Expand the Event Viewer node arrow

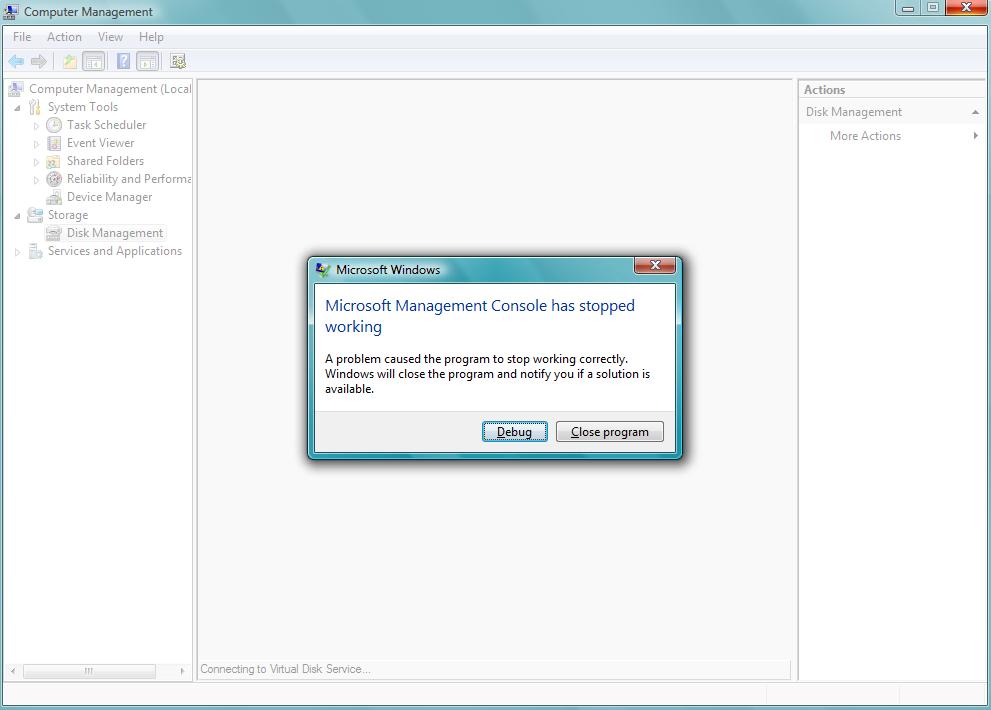point(36,144)
